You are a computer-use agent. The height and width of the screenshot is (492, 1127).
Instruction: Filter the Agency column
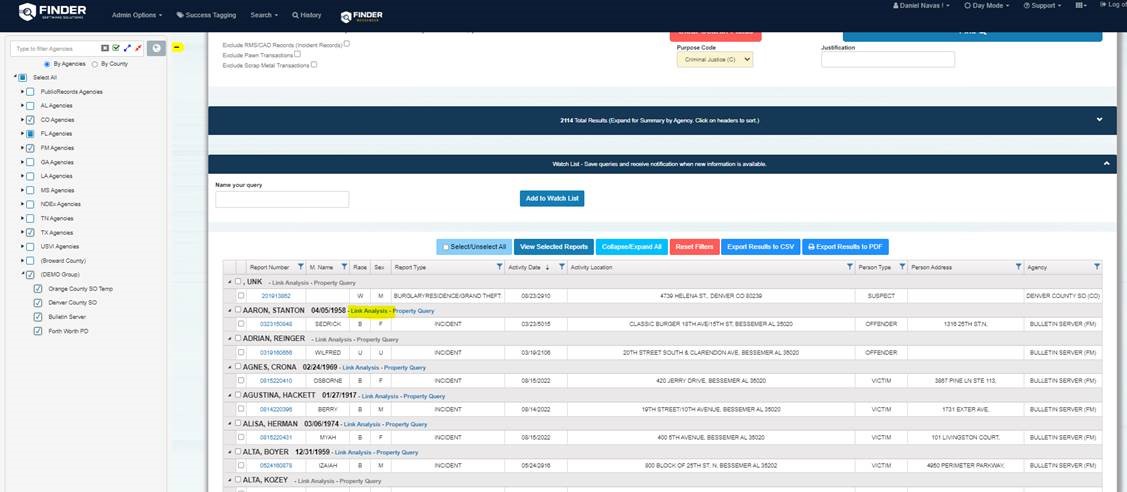point(1097,267)
